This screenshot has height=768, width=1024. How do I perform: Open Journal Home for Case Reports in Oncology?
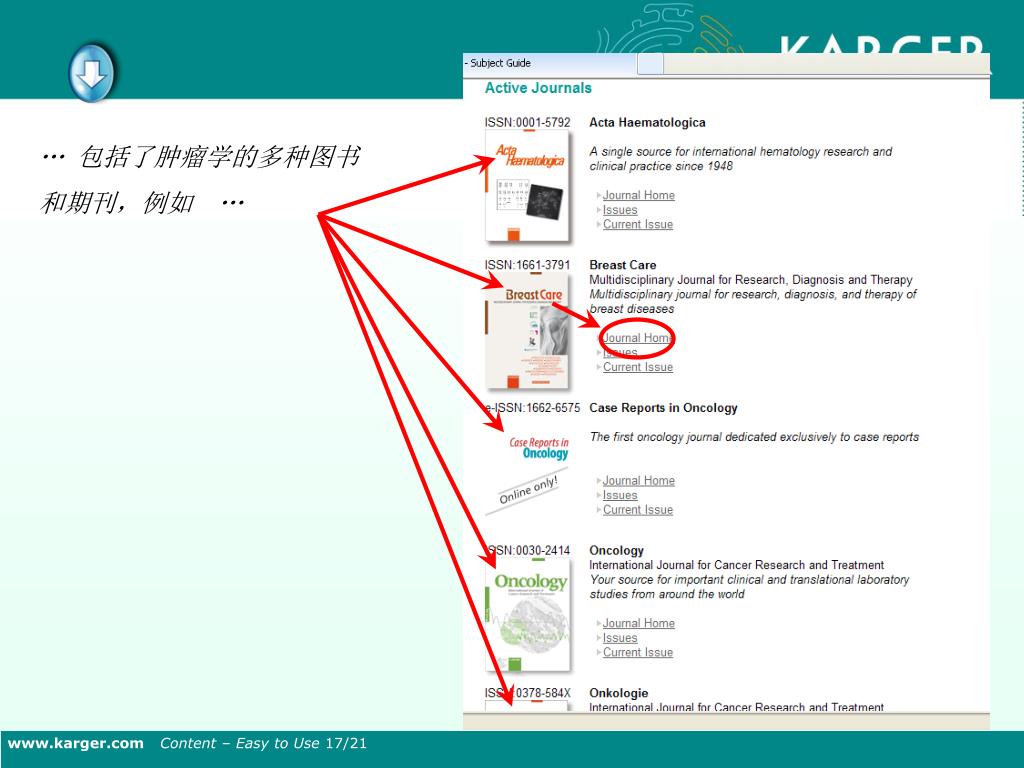[x=639, y=481]
